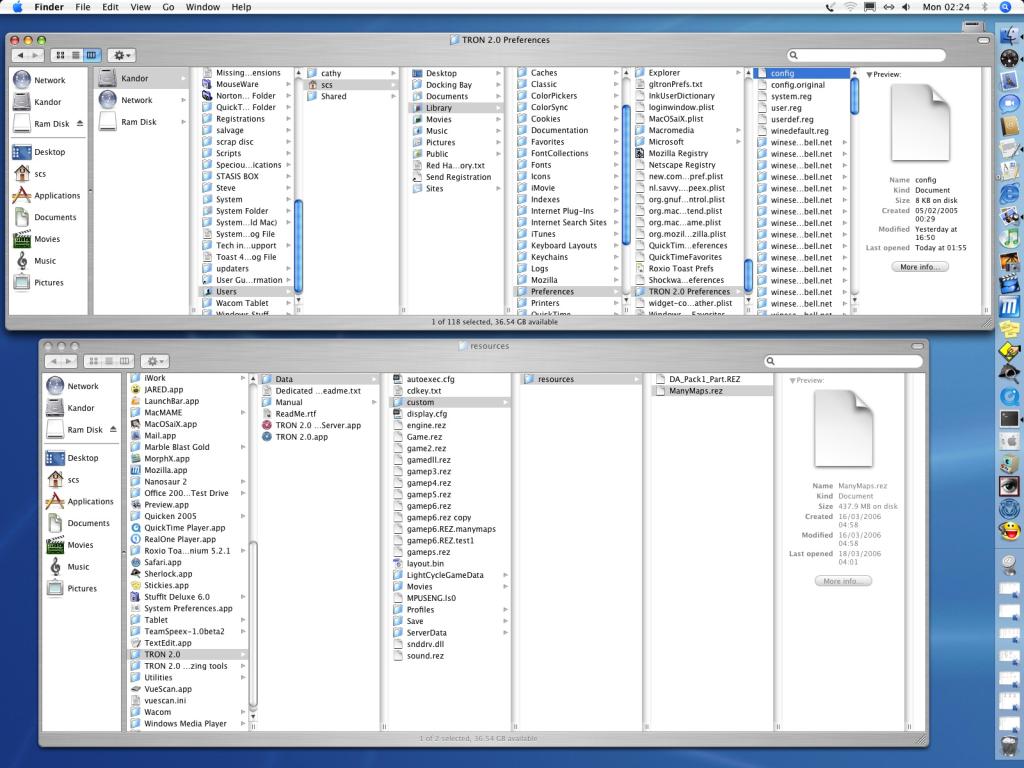Switch TRON 2.0 Preferences window to list view
This screenshot has width=1024, height=768.
click(x=77, y=56)
